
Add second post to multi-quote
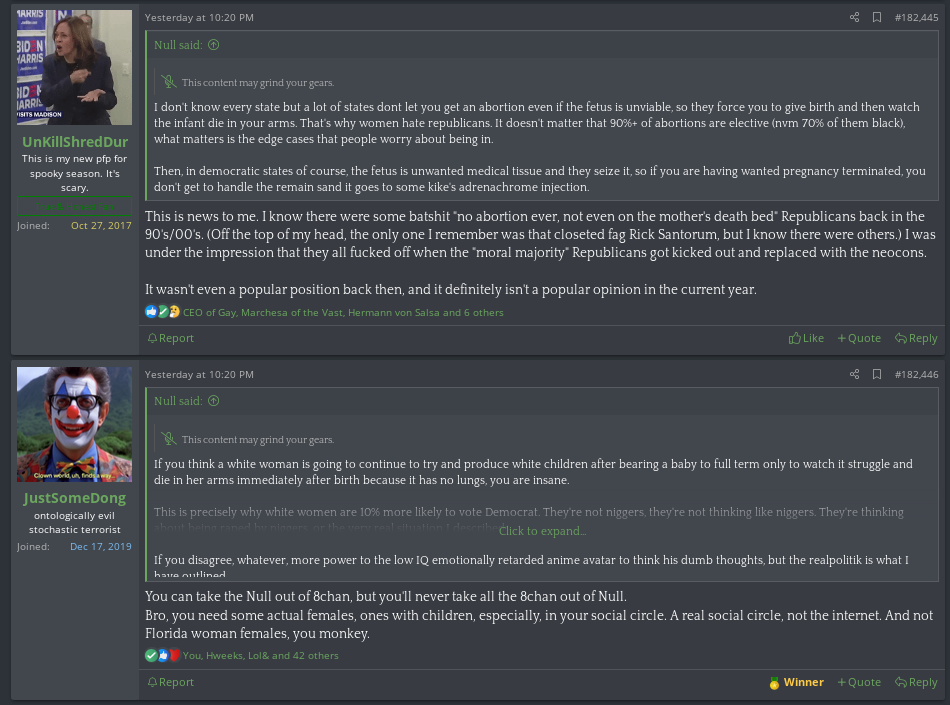[860, 682]
